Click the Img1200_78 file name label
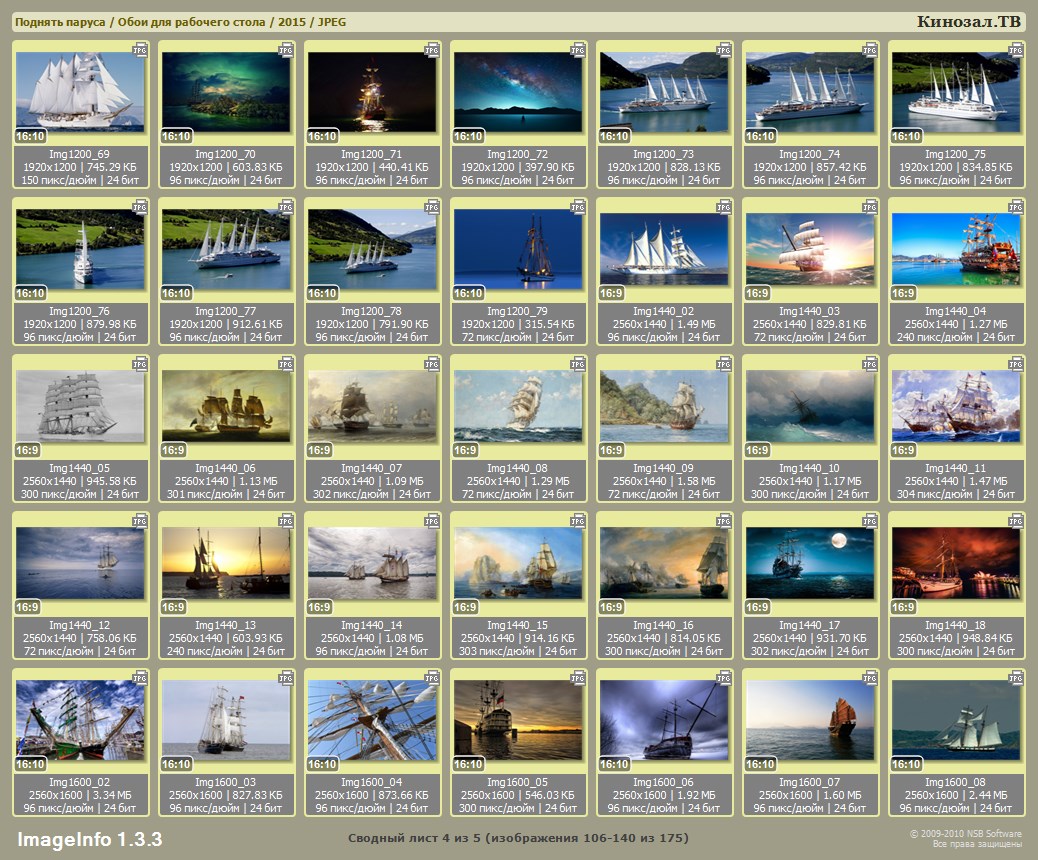The image size is (1038, 860). [x=372, y=311]
